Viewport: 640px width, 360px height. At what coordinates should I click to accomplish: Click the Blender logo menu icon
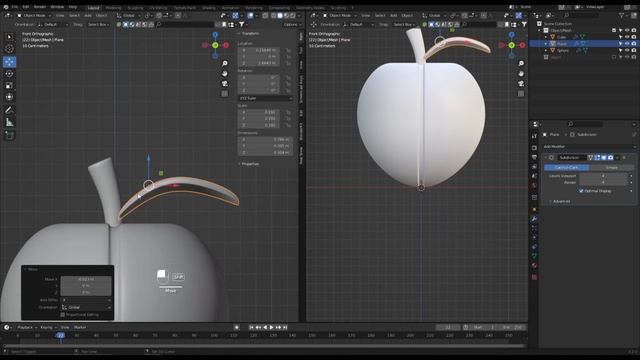pyautogui.click(x=6, y=7)
